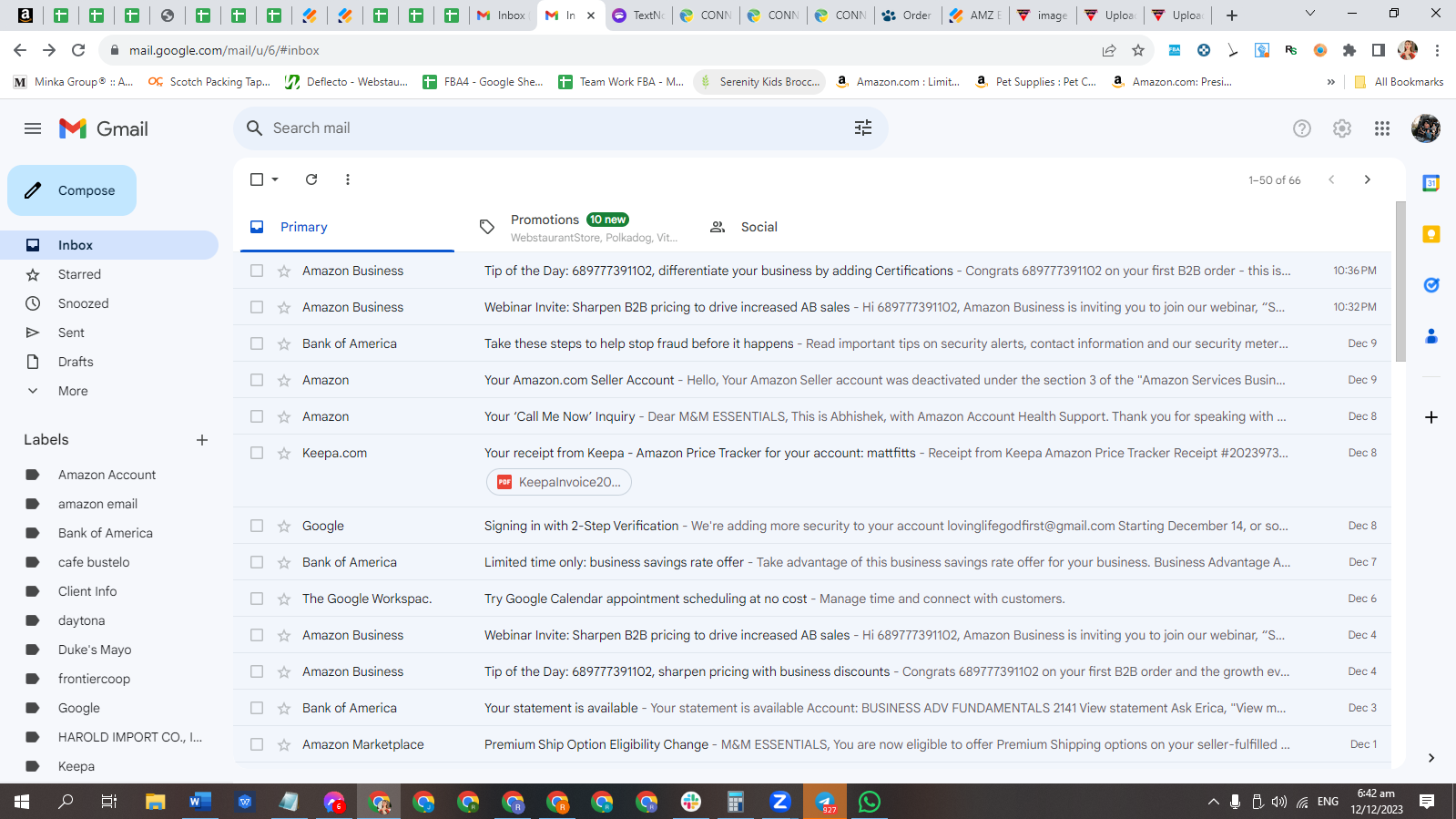Screen dimensions: 1456x819
Task: Go to next page of emails
Action: click(x=1367, y=179)
